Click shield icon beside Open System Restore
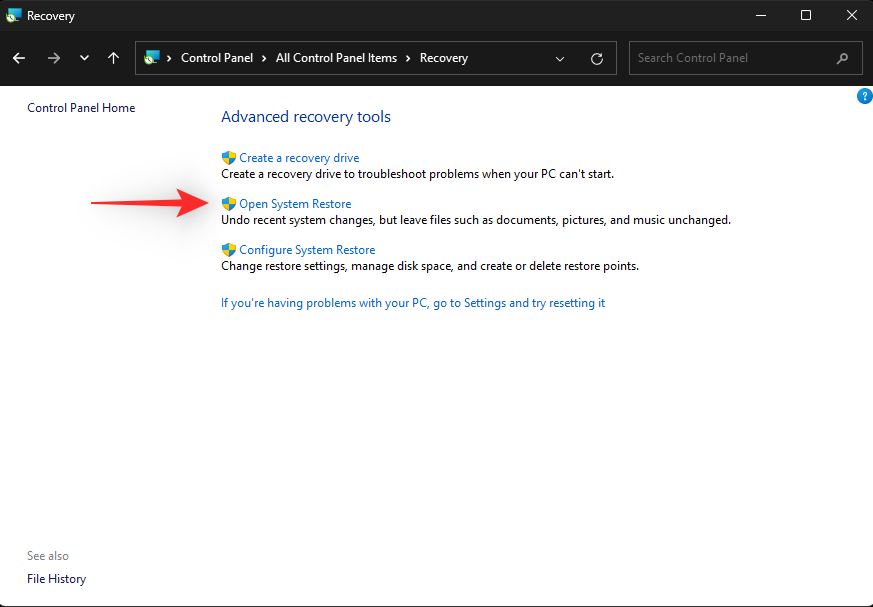The height and width of the screenshot is (607, 873). click(x=228, y=204)
